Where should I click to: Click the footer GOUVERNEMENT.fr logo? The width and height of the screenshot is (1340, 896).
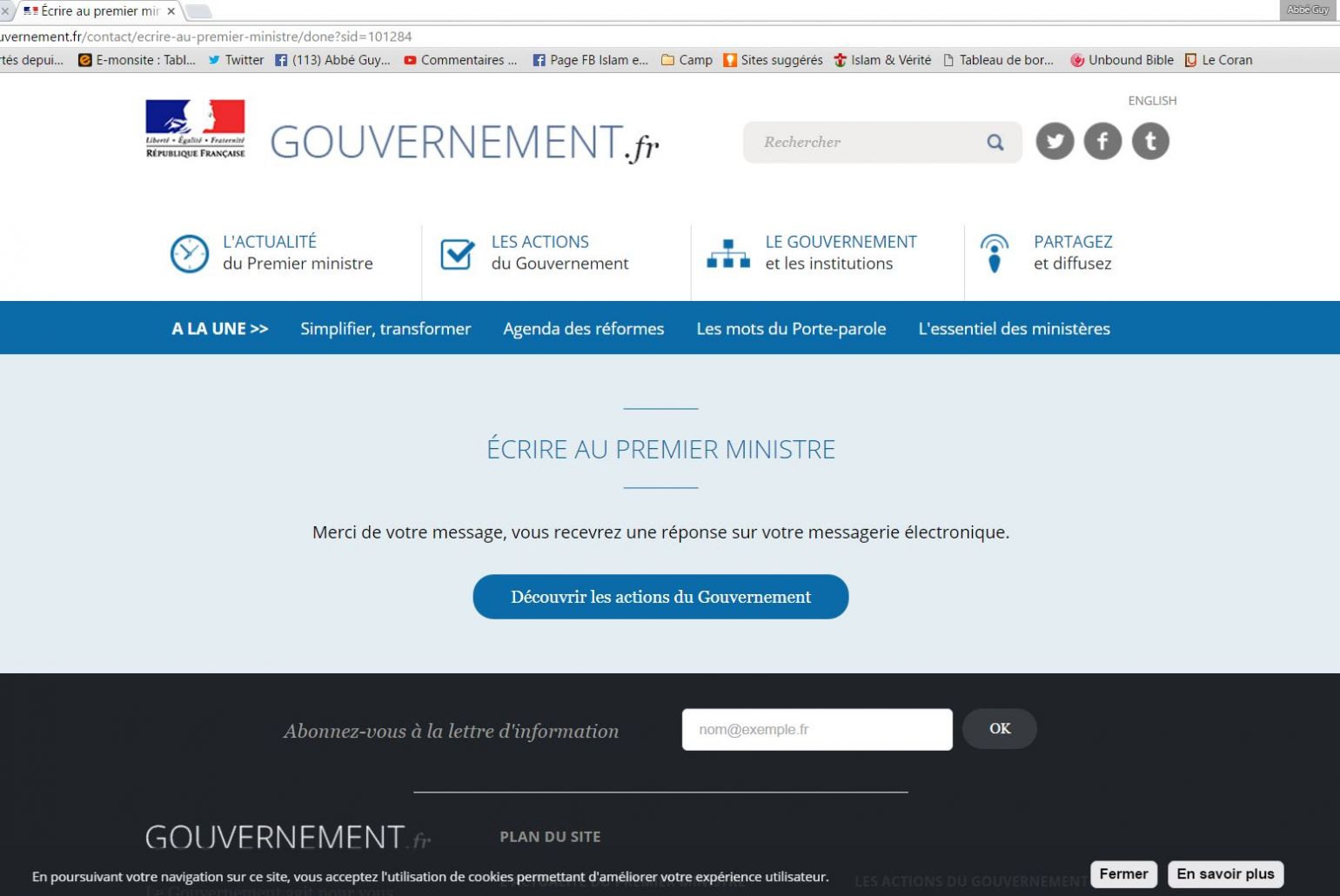(288, 838)
